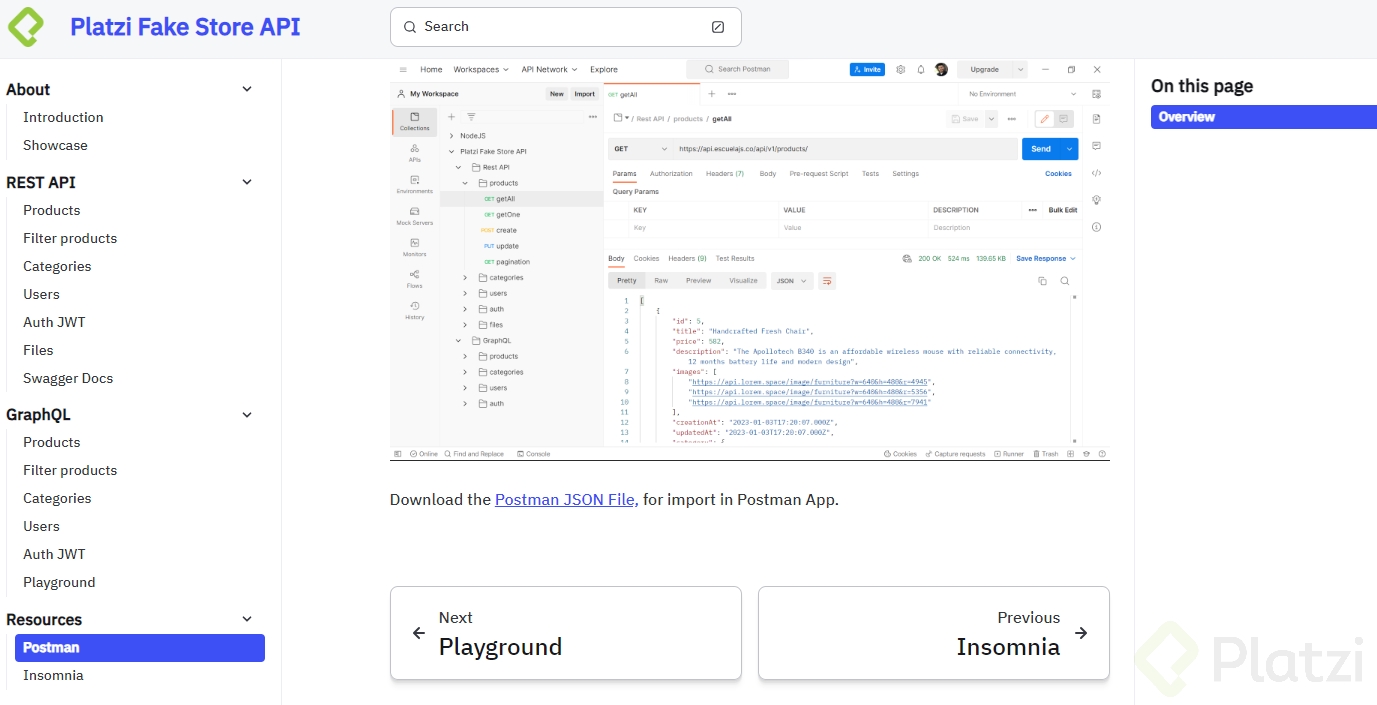Open the Swagger Docs page

point(68,378)
